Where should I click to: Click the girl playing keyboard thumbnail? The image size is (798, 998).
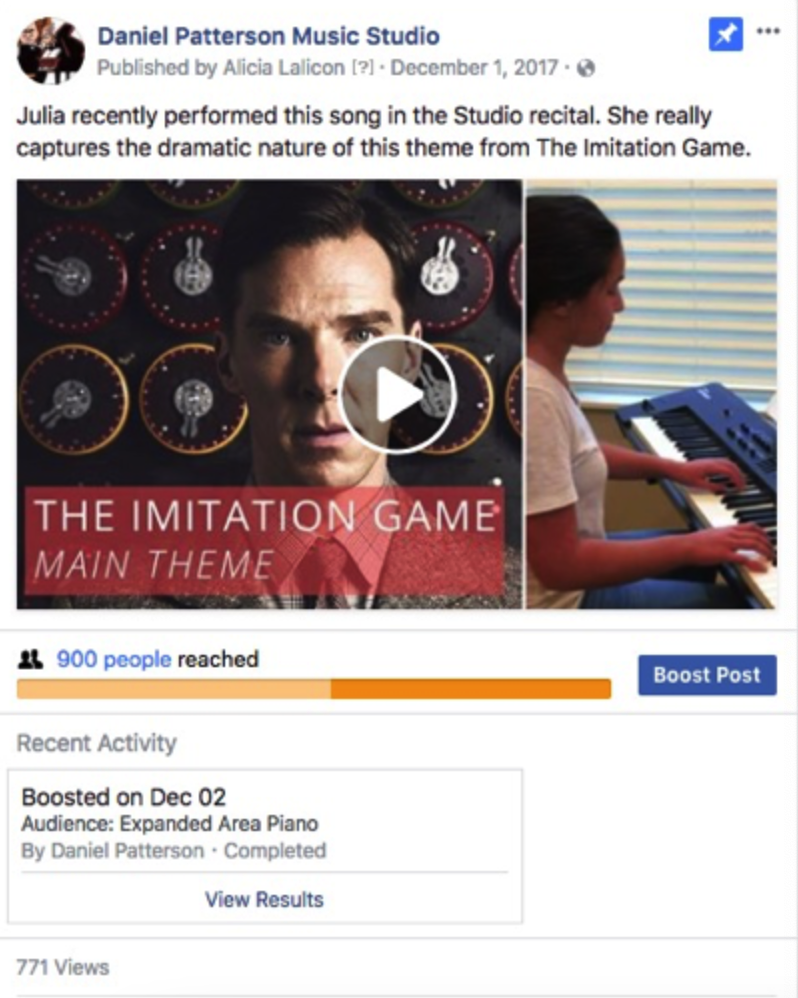click(652, 395)
